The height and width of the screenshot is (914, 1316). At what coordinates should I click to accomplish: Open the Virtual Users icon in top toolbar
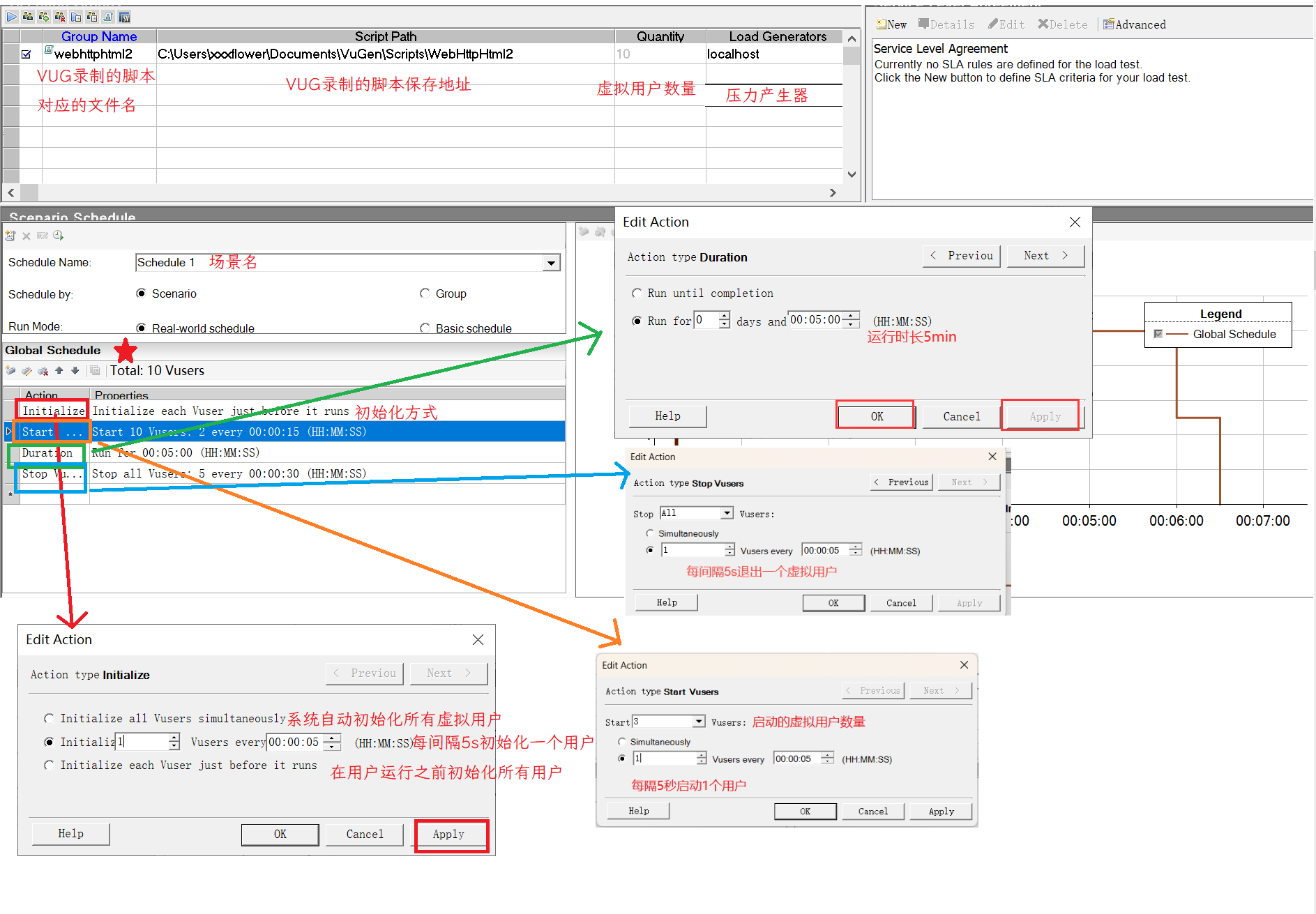point(28,17)
